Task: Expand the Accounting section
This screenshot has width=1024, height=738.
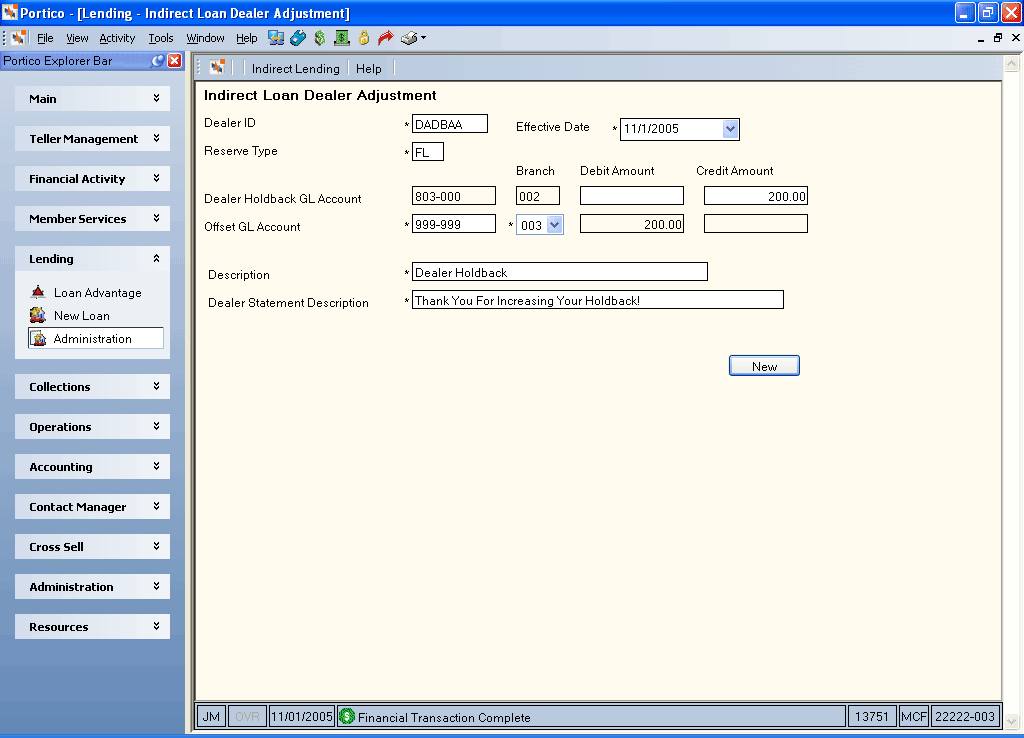Action: [x=92, y=466]
